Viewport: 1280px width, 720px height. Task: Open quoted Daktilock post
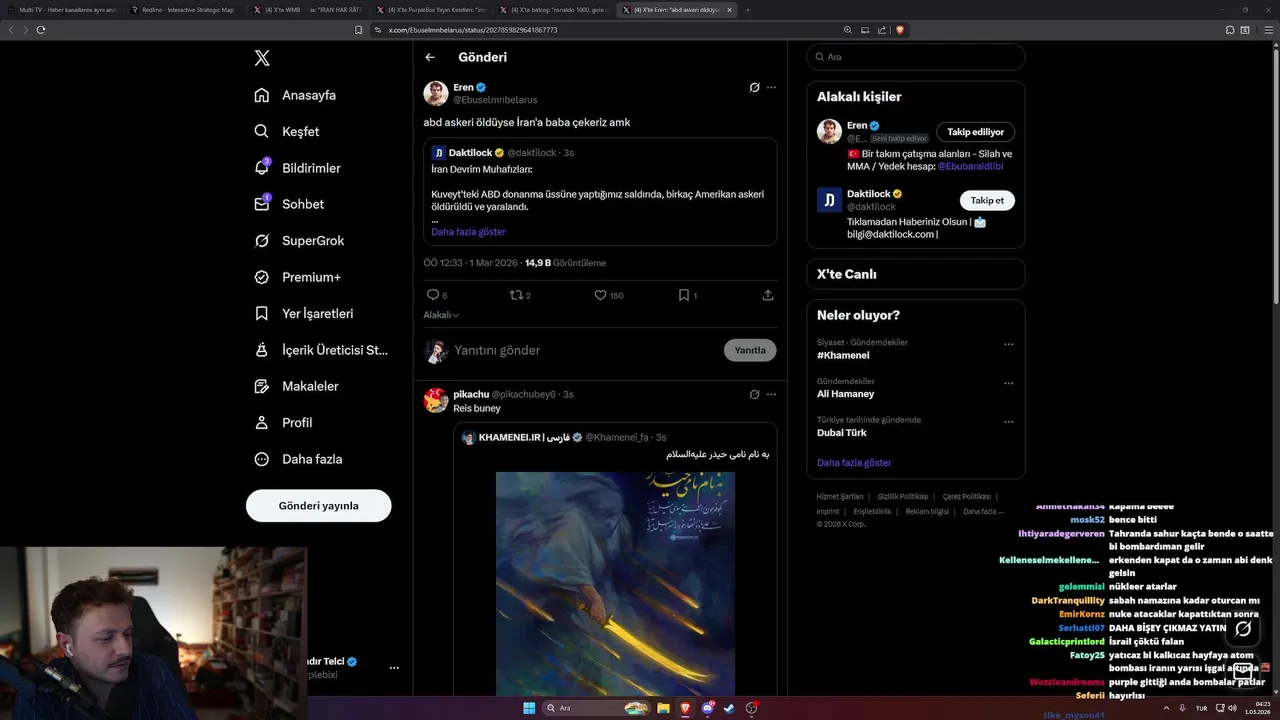coord(600,191)
